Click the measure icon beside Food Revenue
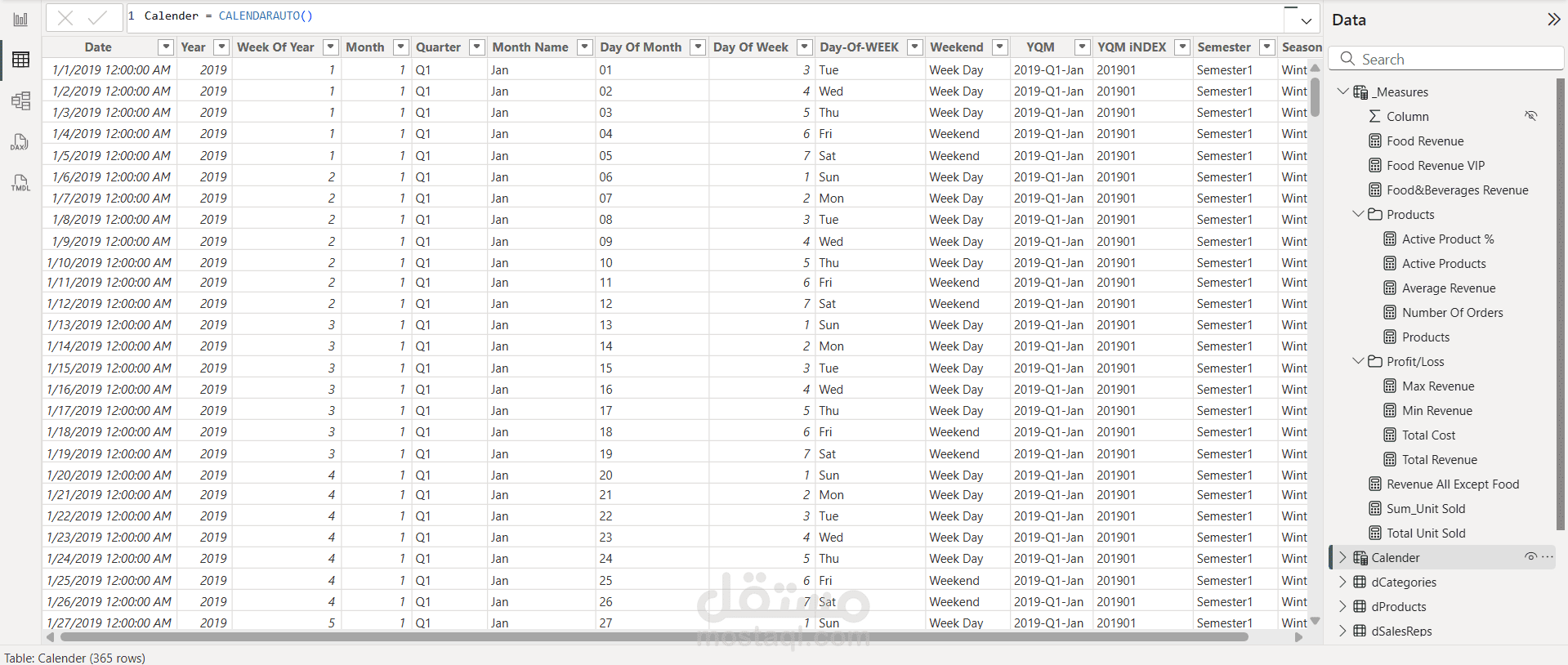Image resolution: width=1568 pixels, height=665 pixels. 1375,141
